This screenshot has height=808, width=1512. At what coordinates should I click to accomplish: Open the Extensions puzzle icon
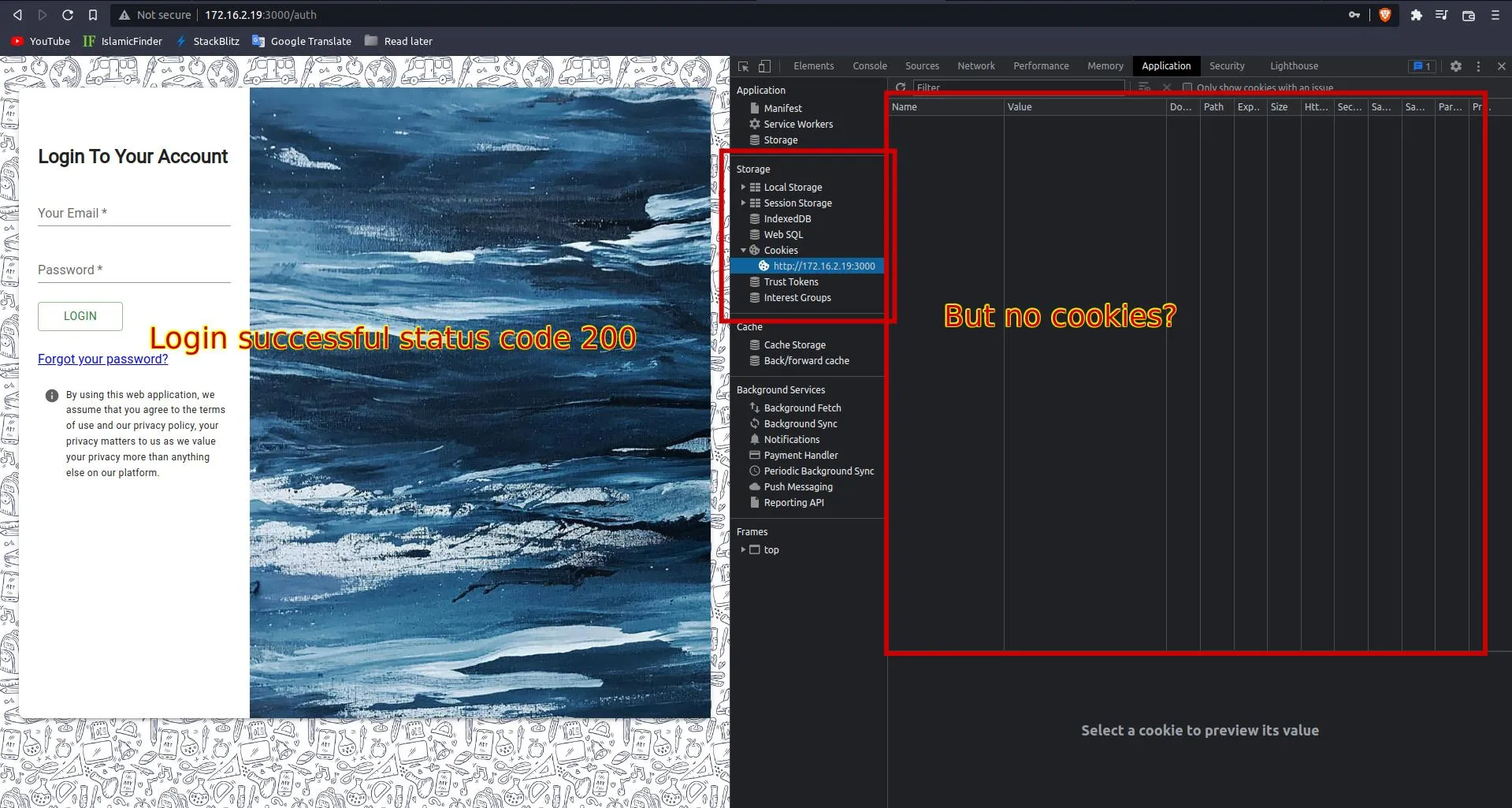pos(1416,15)
